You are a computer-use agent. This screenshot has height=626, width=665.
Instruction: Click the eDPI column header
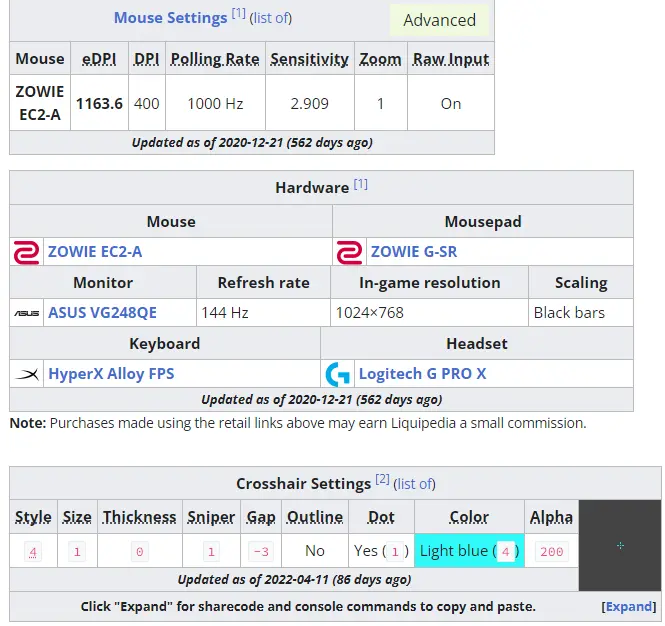[x=99, y=59]
